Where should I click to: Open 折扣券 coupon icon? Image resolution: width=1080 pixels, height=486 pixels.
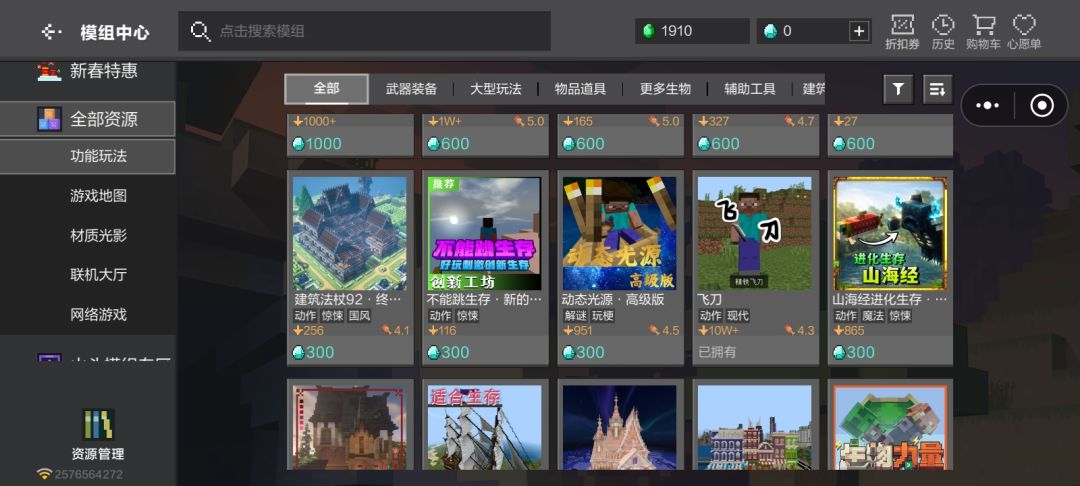coord(902,32)
